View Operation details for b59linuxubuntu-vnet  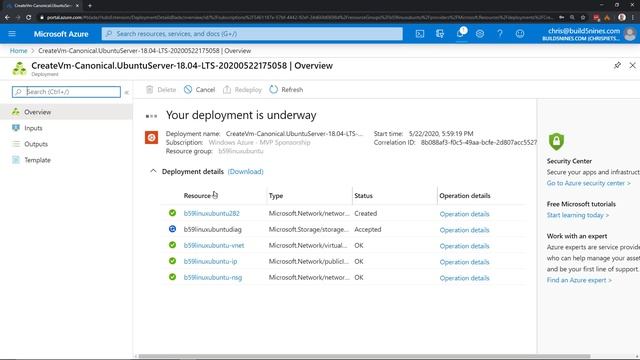[464, 246]
